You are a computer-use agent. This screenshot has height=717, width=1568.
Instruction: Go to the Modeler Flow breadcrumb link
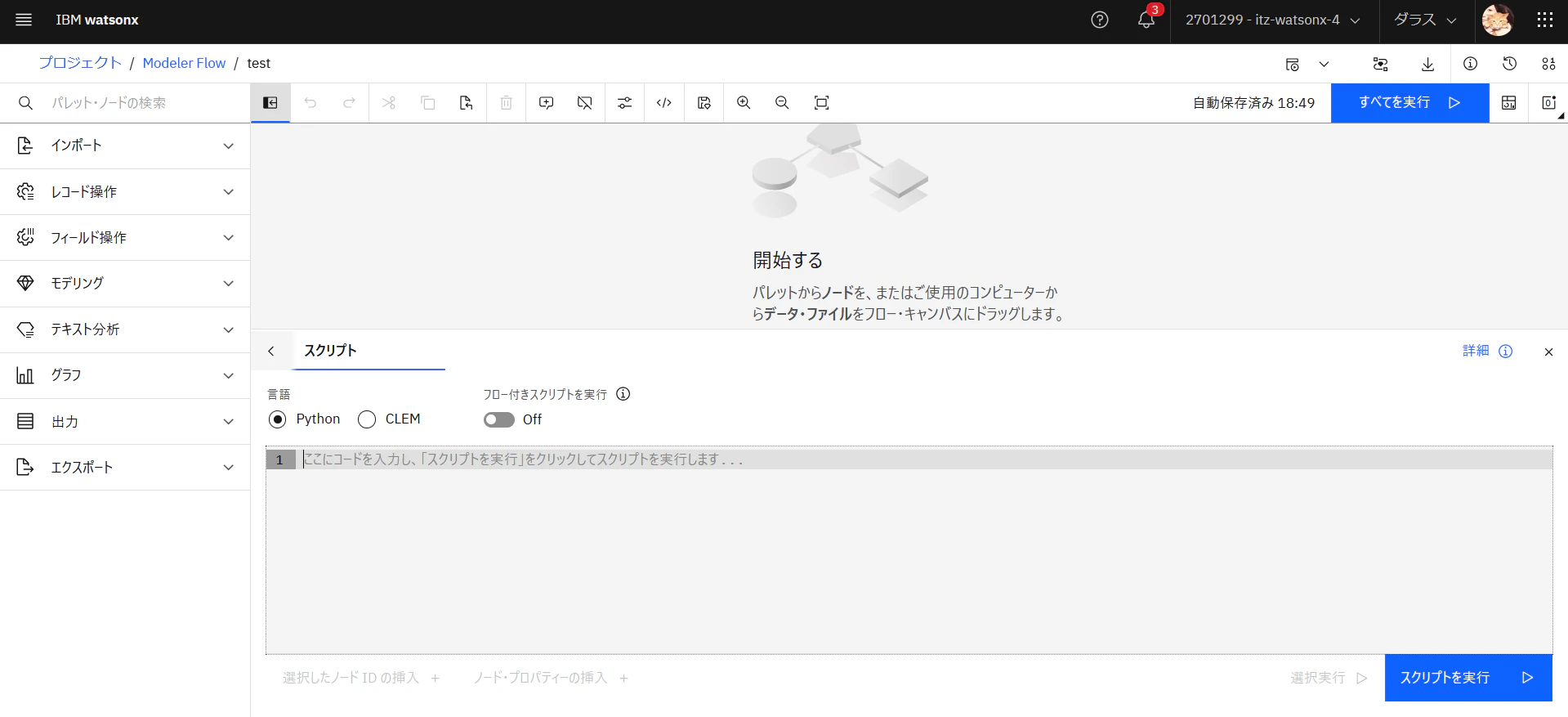(184, 63)
